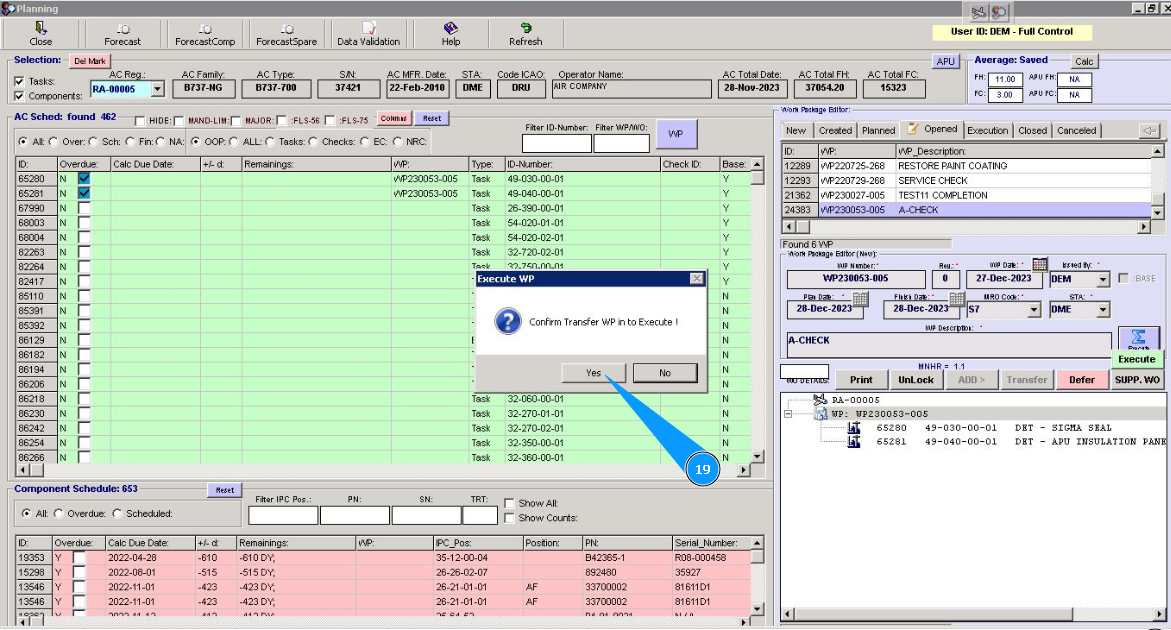Viewport: 1171px width, 630px height.
Task: Collapse the WP230053-005 tree node
Action: (790, 414)
